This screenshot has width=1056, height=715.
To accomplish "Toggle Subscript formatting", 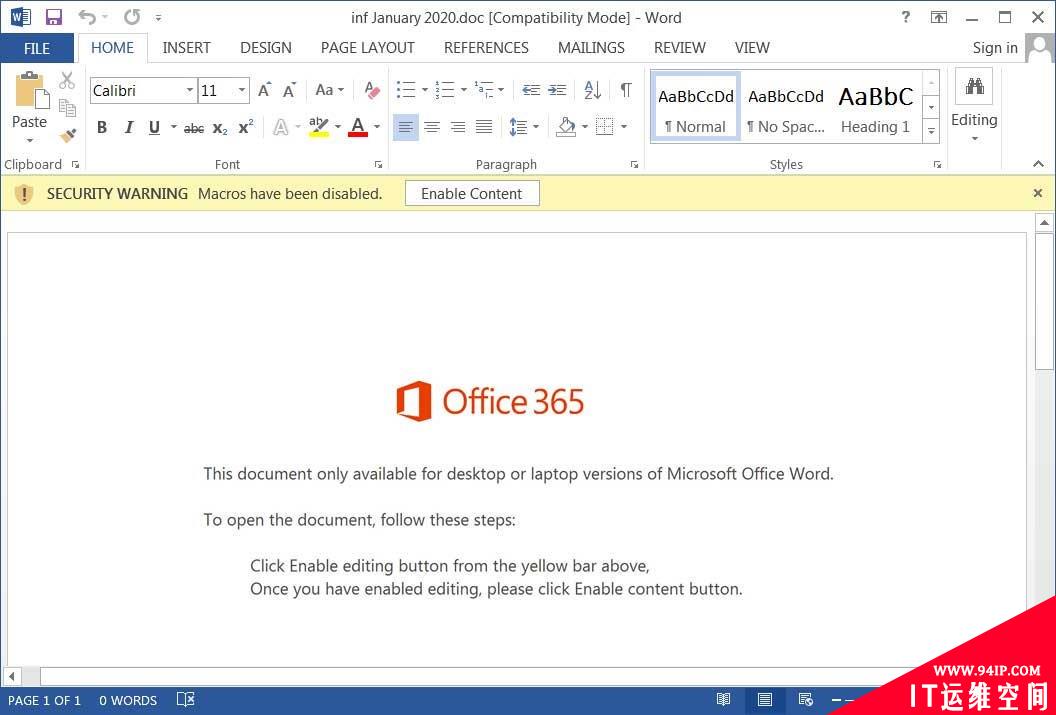I will click(220, 128).
